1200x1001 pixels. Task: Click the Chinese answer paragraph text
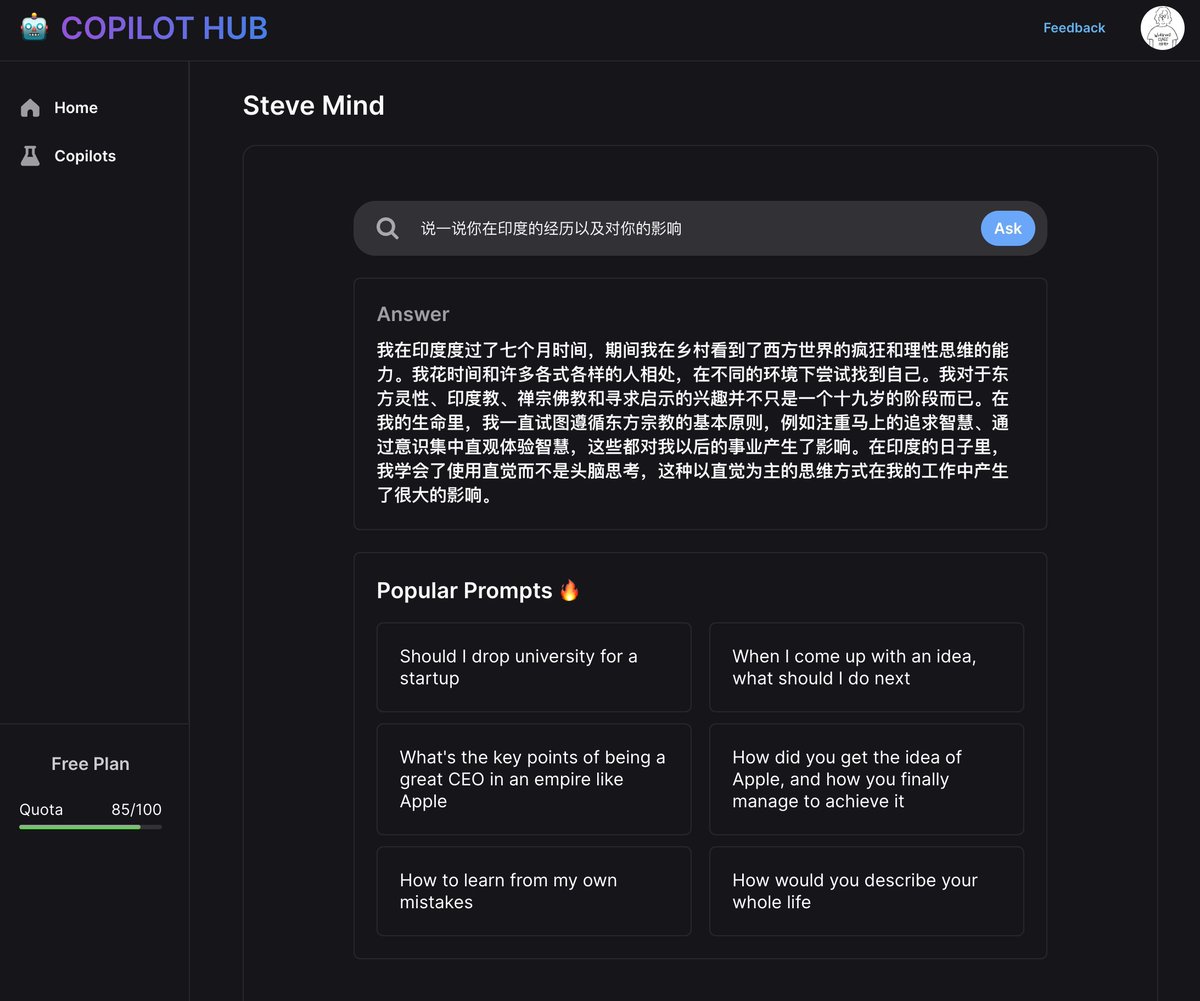pos(693,422)
